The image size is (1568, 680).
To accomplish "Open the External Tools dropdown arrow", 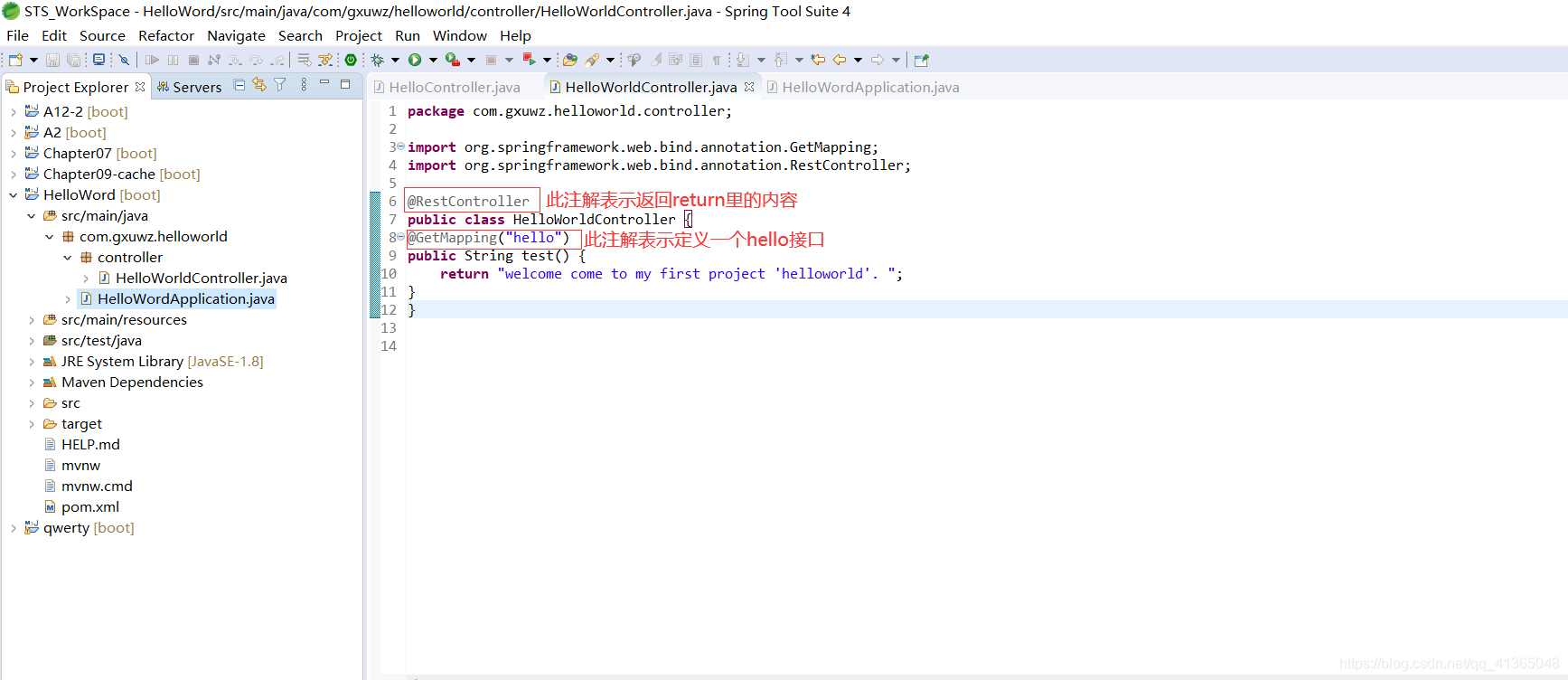I will [x=471, y=60].
